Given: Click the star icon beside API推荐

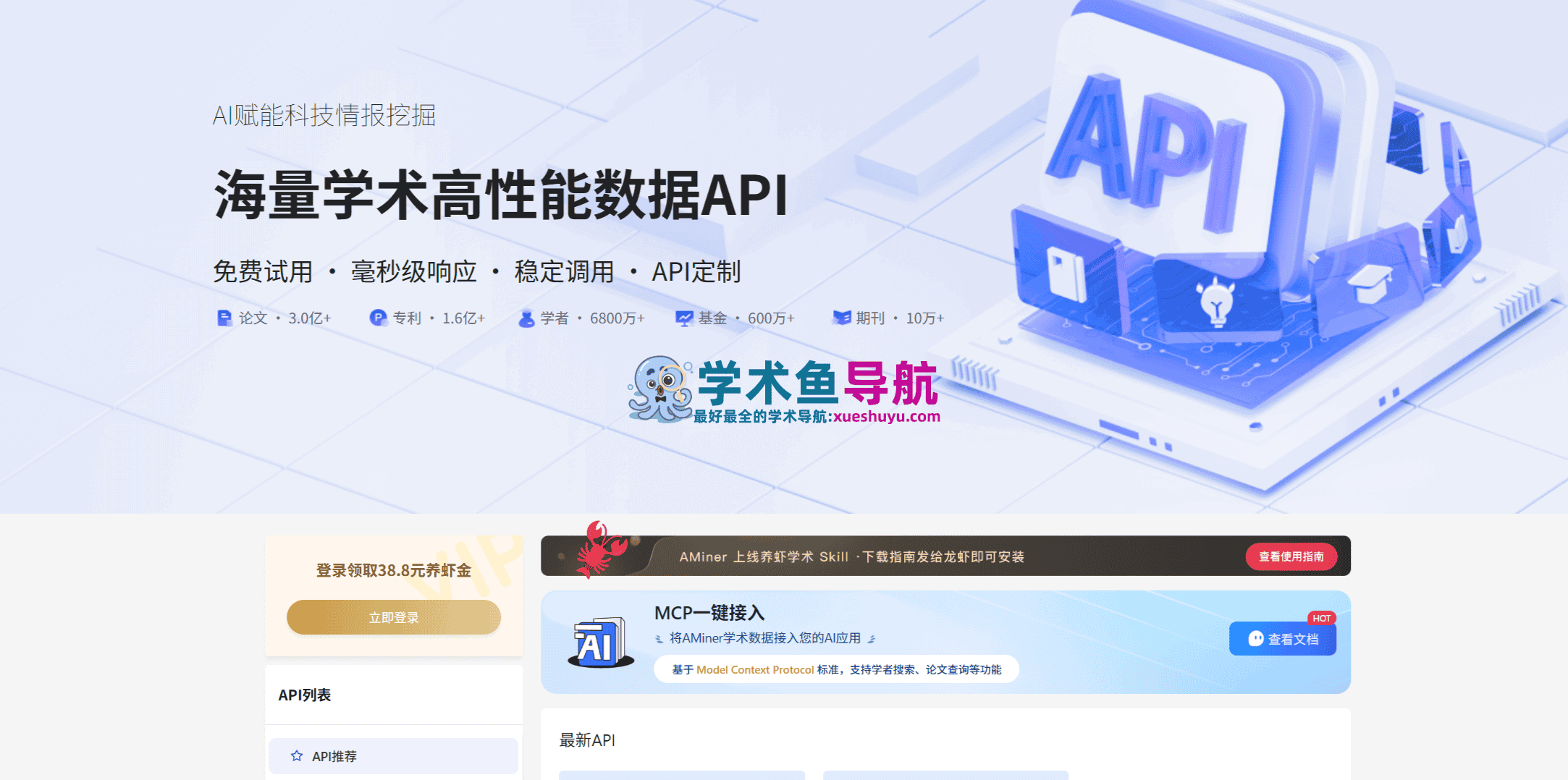Looking at the screenshot, I should [297, 756].
